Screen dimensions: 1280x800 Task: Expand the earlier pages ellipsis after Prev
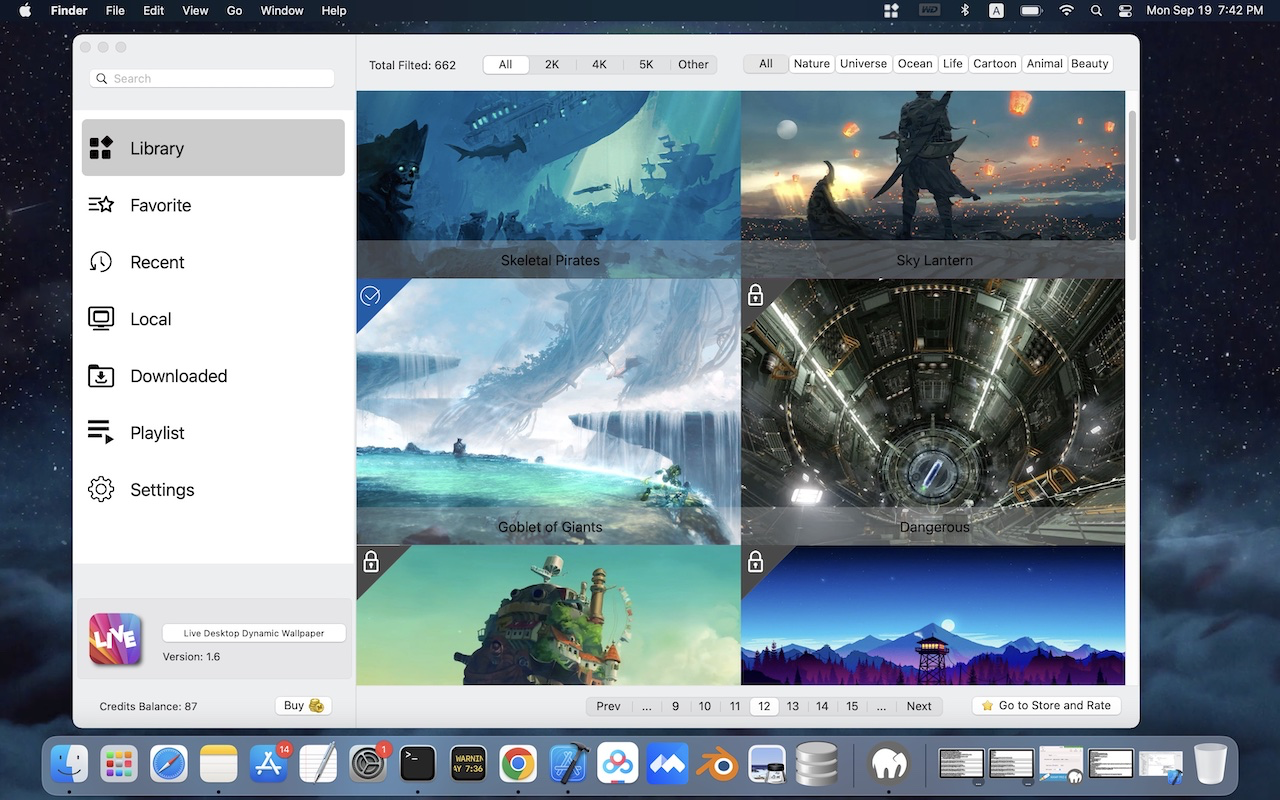pyautogui.click(x=647, y=706)
